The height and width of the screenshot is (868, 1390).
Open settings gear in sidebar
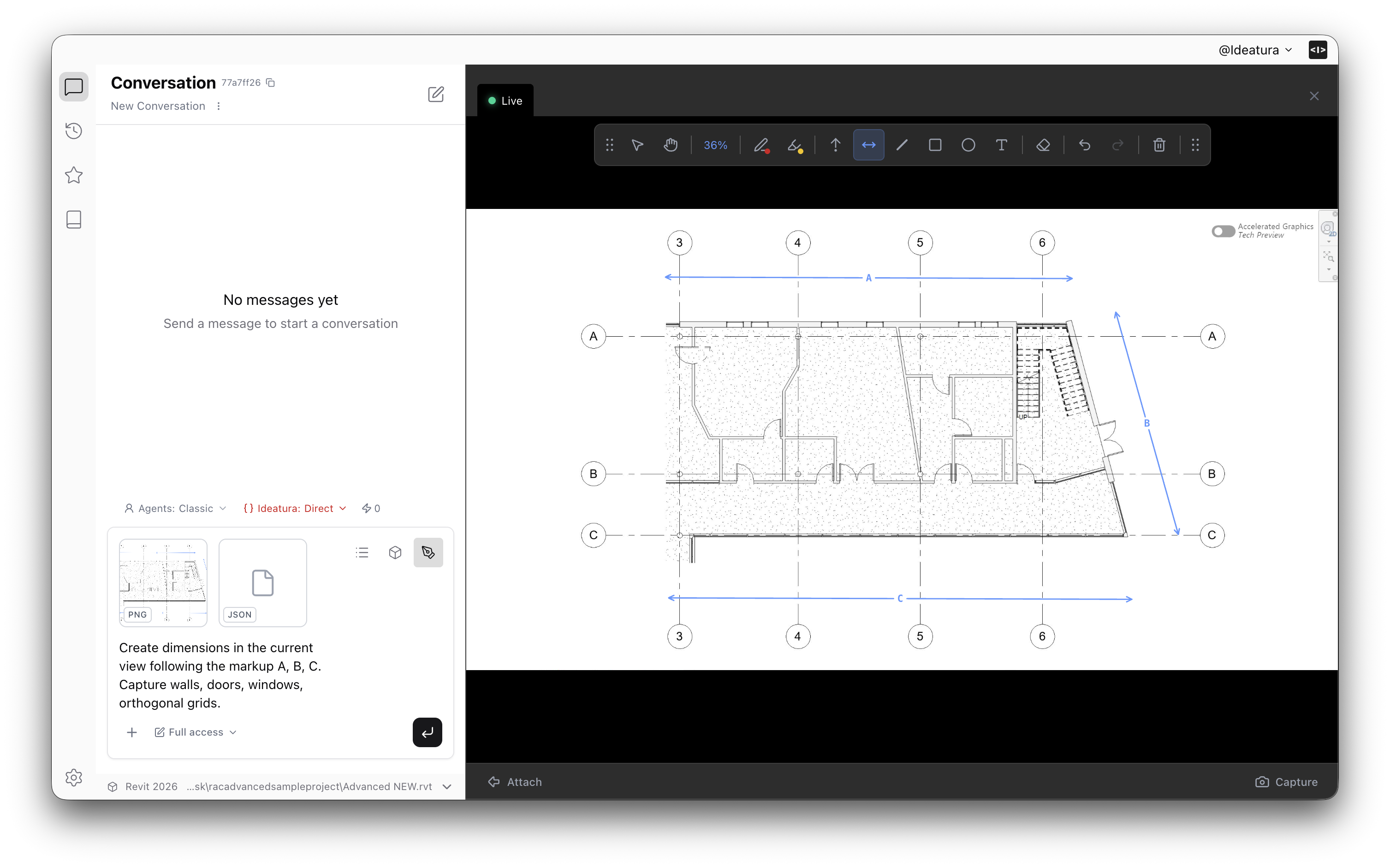coord(73,777)
